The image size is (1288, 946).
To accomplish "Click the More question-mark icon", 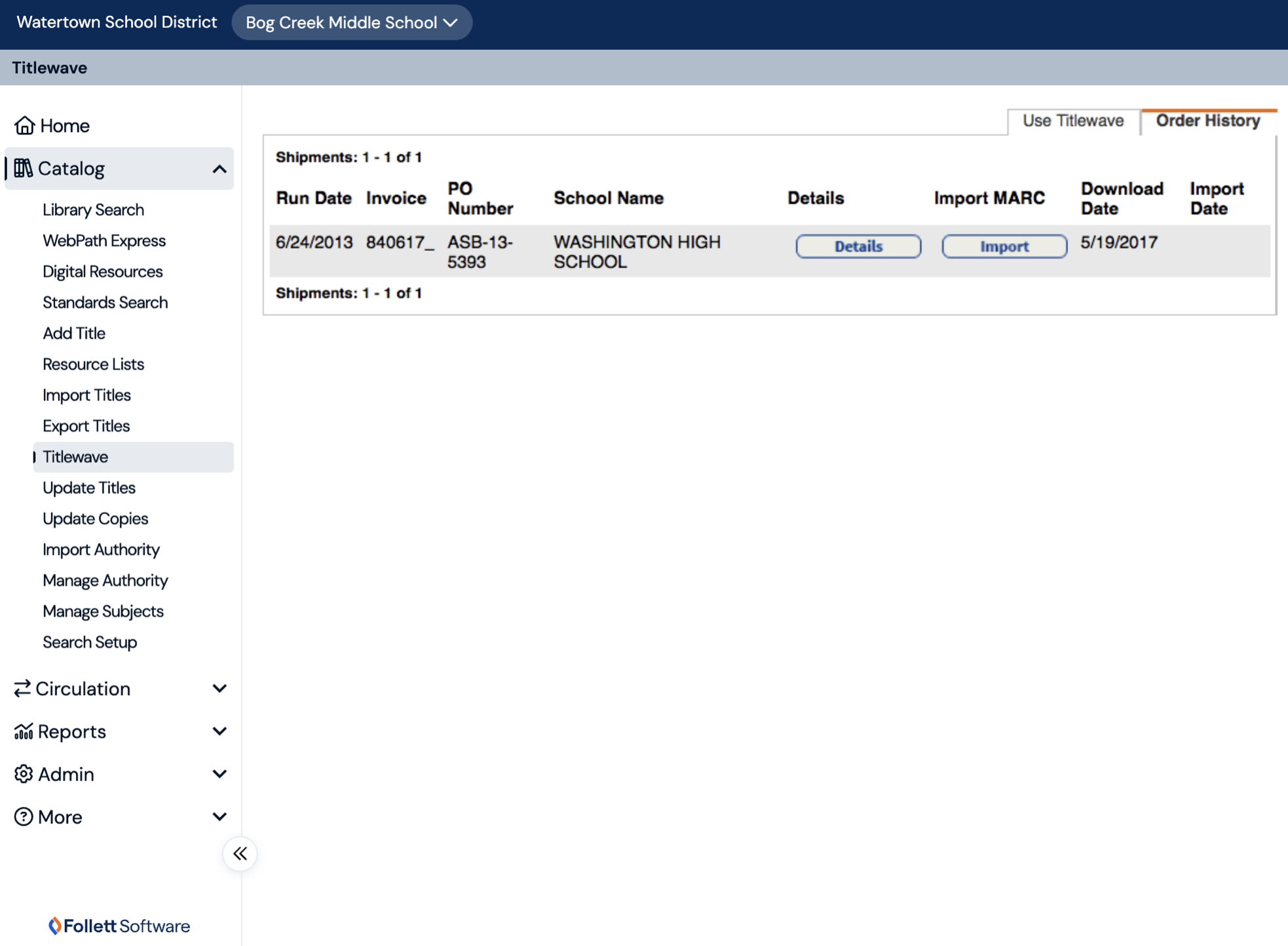I will click(24, 817).
